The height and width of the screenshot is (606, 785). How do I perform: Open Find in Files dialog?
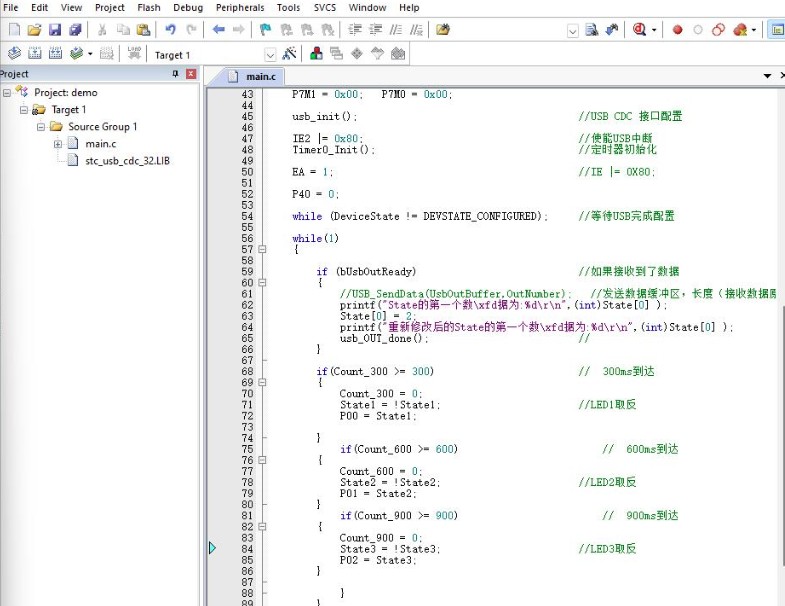443,30
